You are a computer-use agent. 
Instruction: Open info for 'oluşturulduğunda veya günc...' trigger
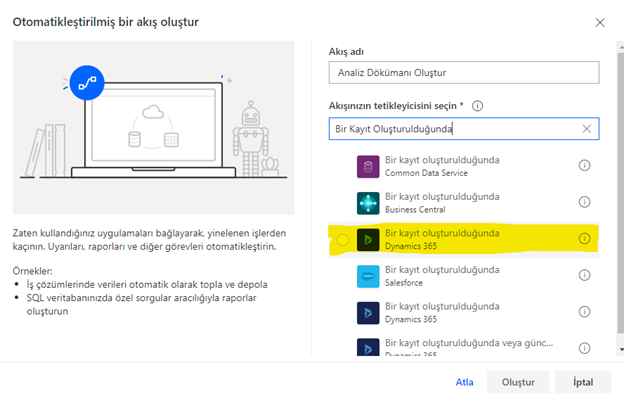pyautogui.click(x=584, y=348)
